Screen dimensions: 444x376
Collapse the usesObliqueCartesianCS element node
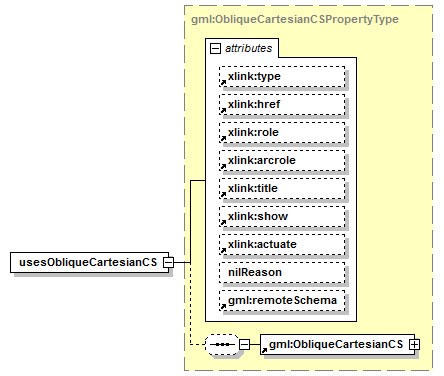tap(169, 263)
